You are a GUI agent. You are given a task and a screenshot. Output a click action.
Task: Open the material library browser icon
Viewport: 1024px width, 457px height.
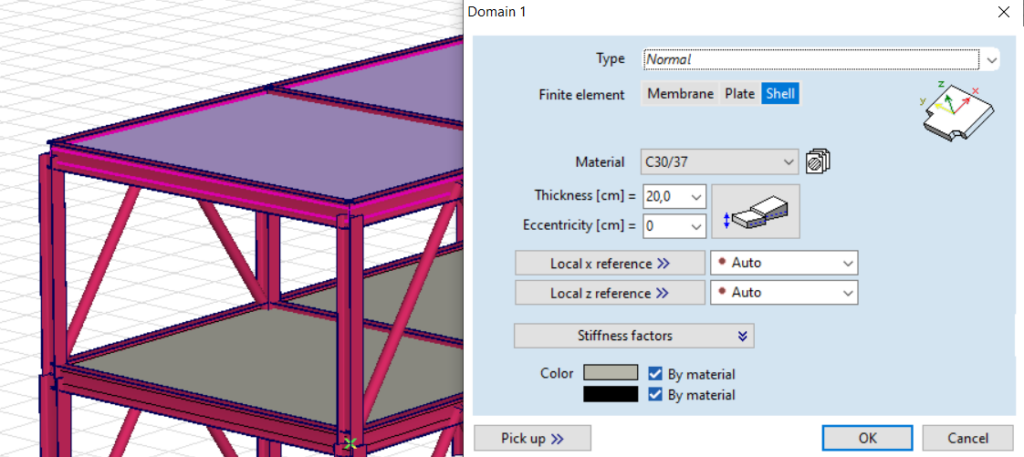[x=818, y=162]
